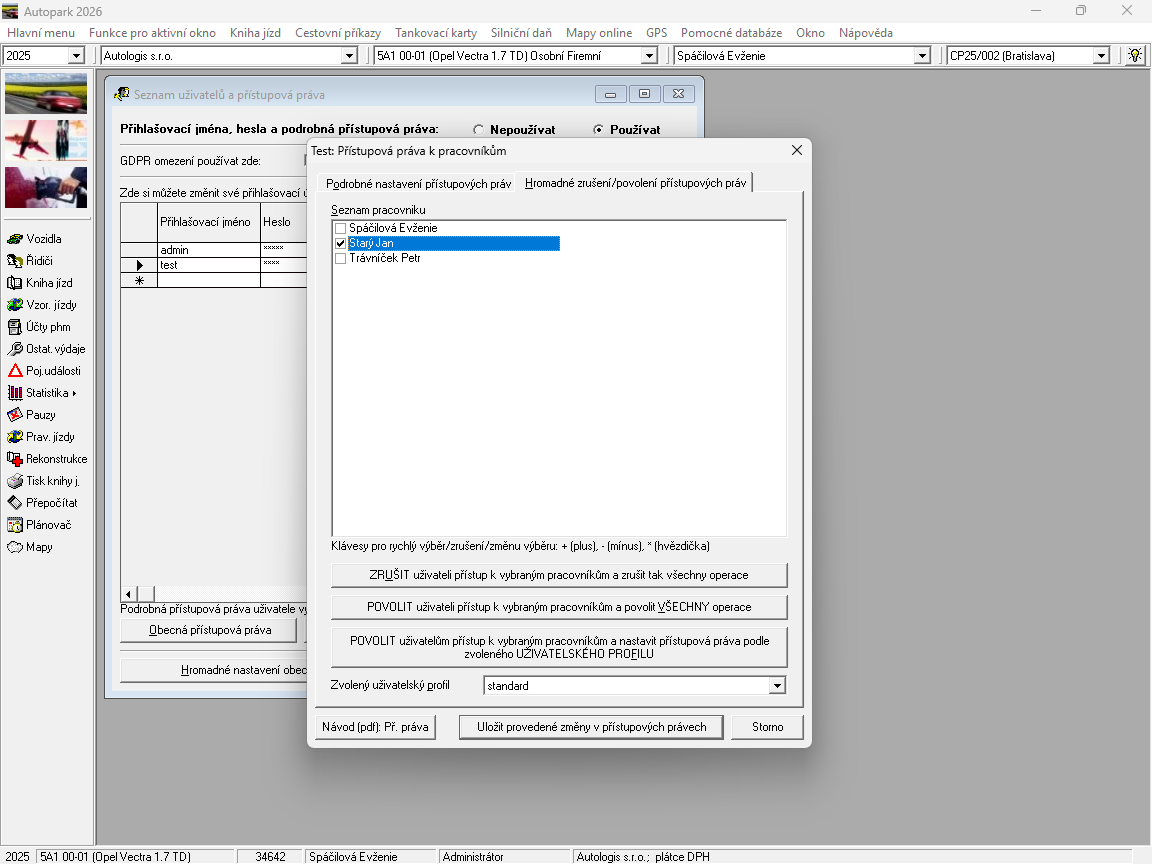This screenshot has height=864, width=1152.
Task: Open Poj.události warning triangle icon
Action: pyautogui.click(x=15, y=371)
